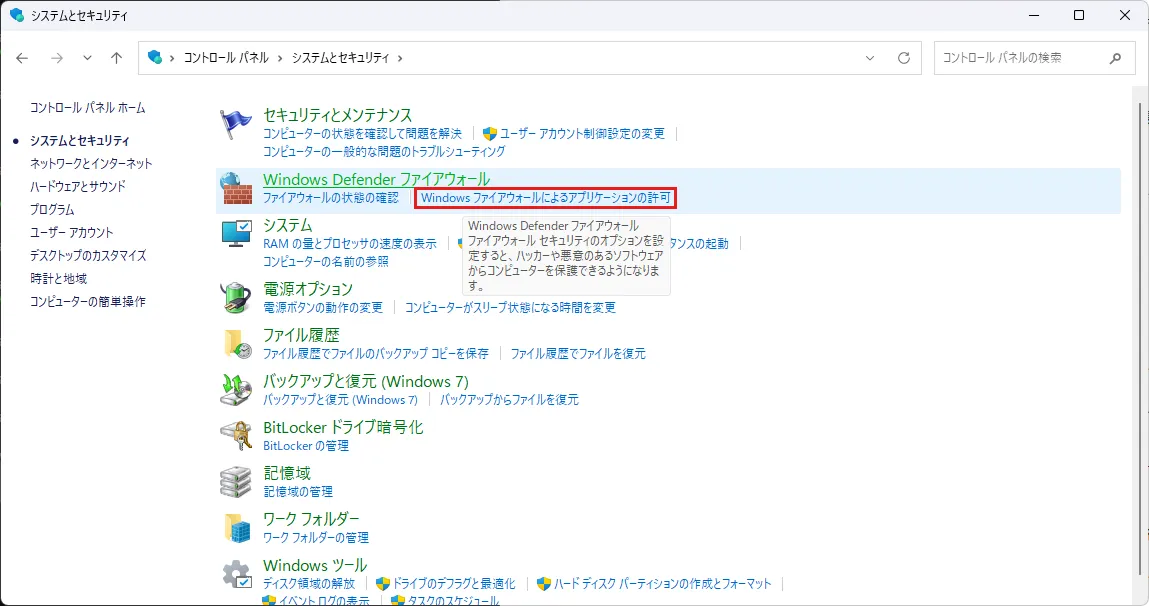Click ハード ディスク パーティションの作成とフォーマット link

click(662, 584)
